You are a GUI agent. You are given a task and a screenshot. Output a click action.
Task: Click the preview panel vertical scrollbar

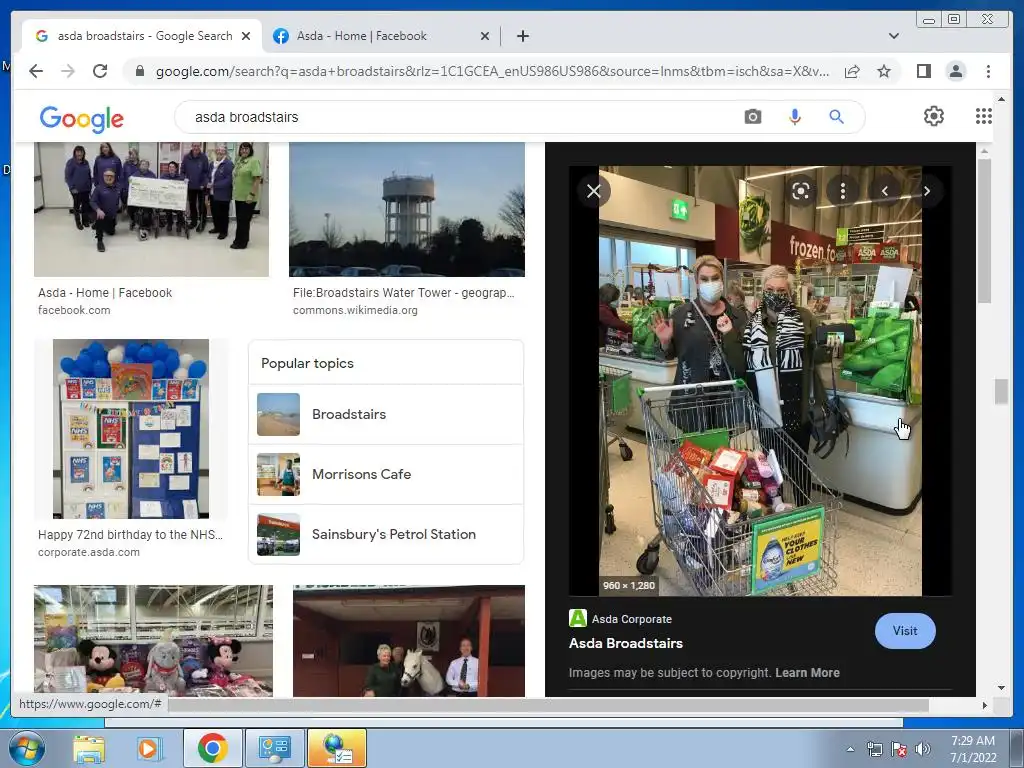[x=984, y=231]
